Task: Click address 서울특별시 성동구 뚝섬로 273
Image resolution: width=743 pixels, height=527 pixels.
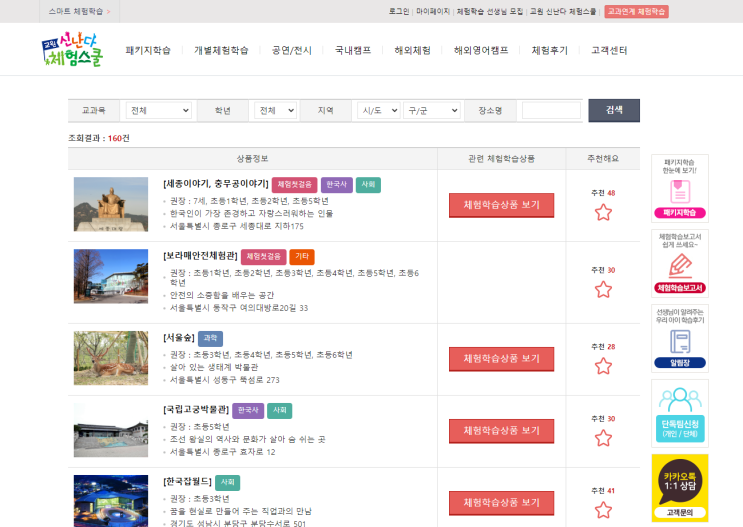Action: point(225,380)
